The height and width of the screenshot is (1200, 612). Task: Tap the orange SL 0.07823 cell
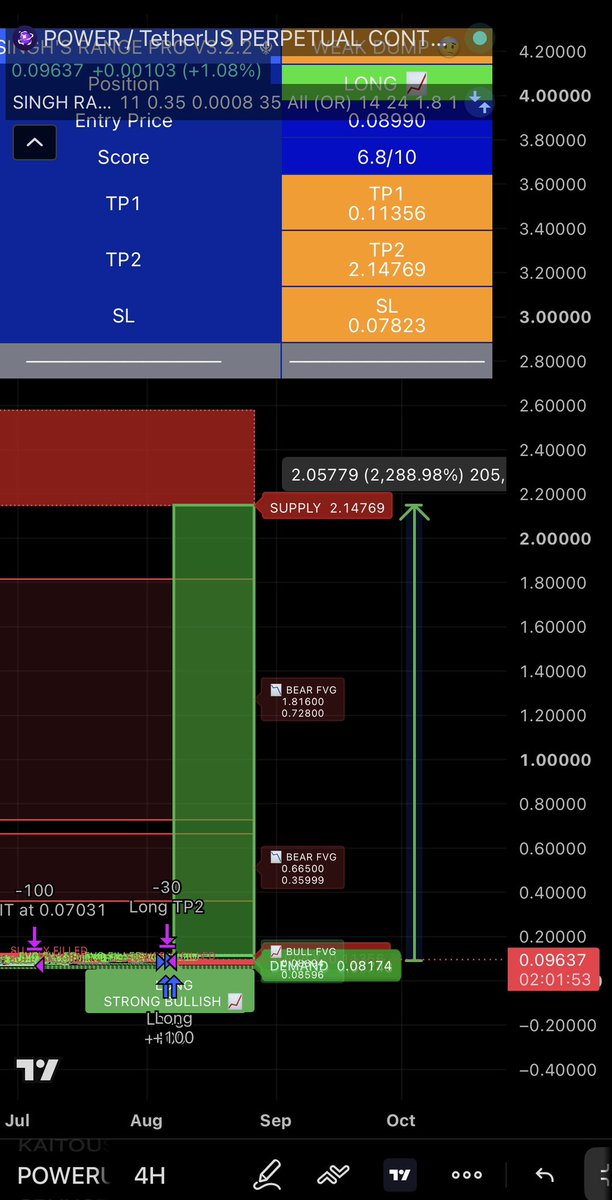pos(387,315)
